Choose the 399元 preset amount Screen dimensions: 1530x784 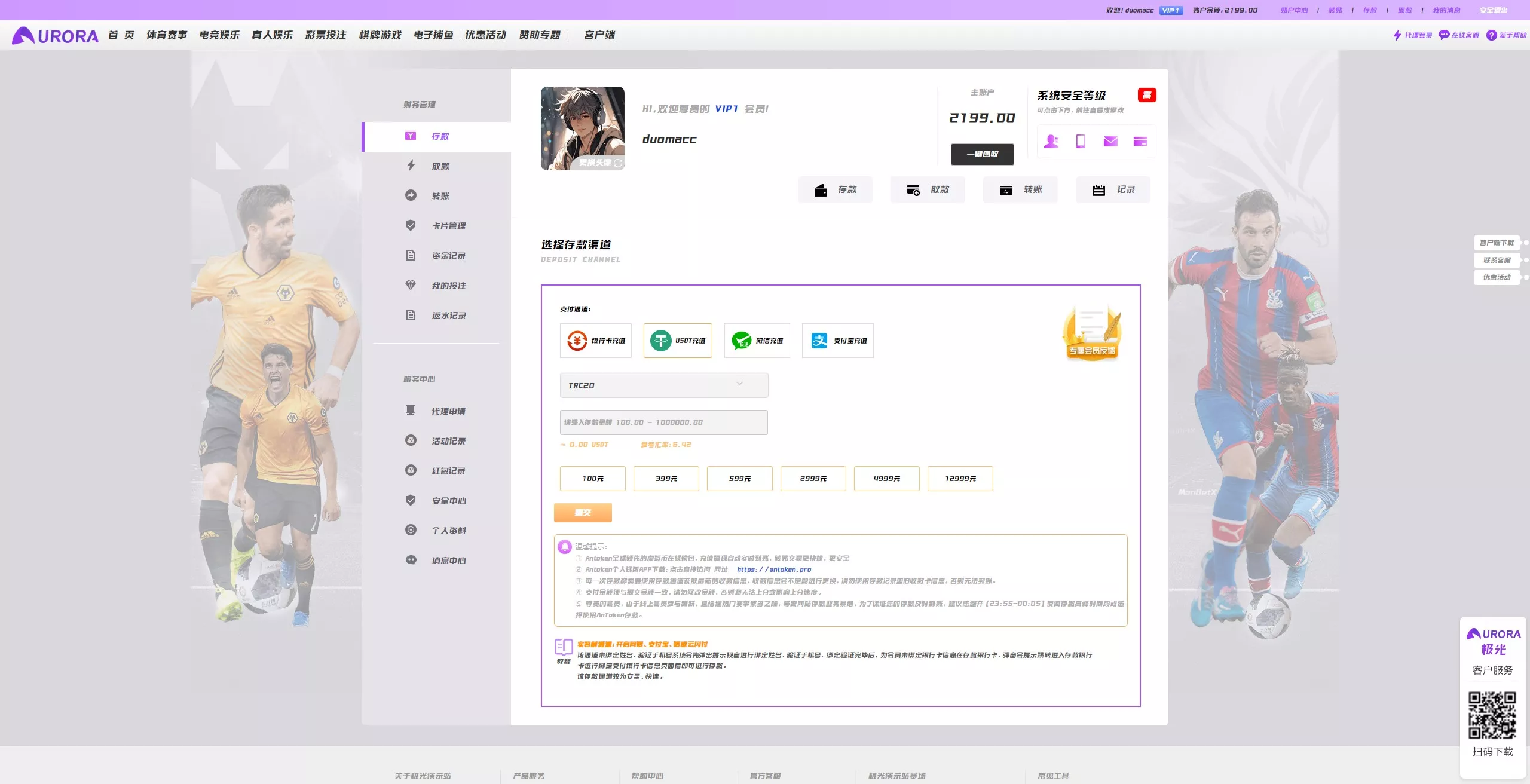pos(666,479)
